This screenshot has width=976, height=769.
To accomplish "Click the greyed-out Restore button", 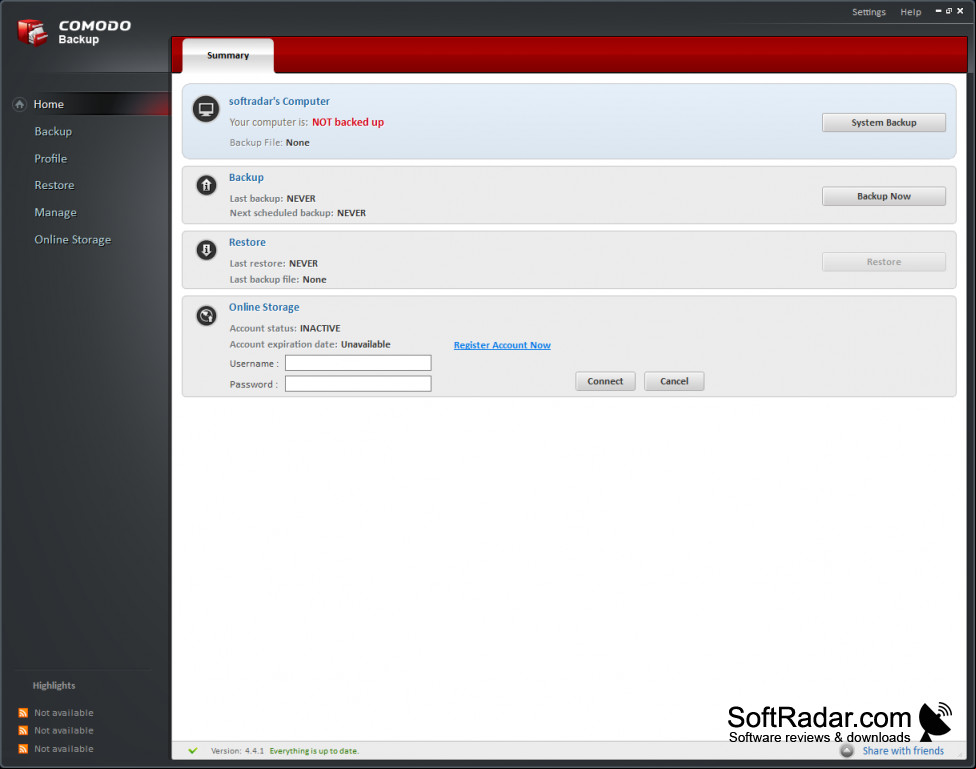I will point(884,262).
